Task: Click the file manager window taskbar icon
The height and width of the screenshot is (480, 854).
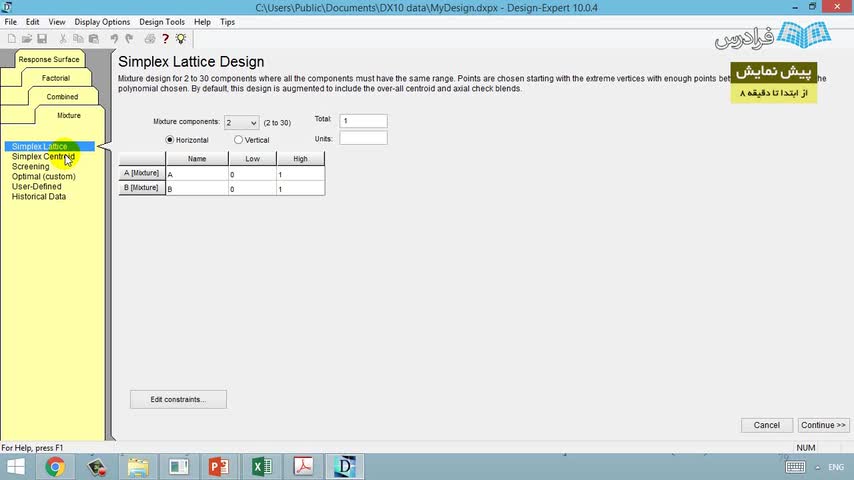Action: [x=178, y=467]
